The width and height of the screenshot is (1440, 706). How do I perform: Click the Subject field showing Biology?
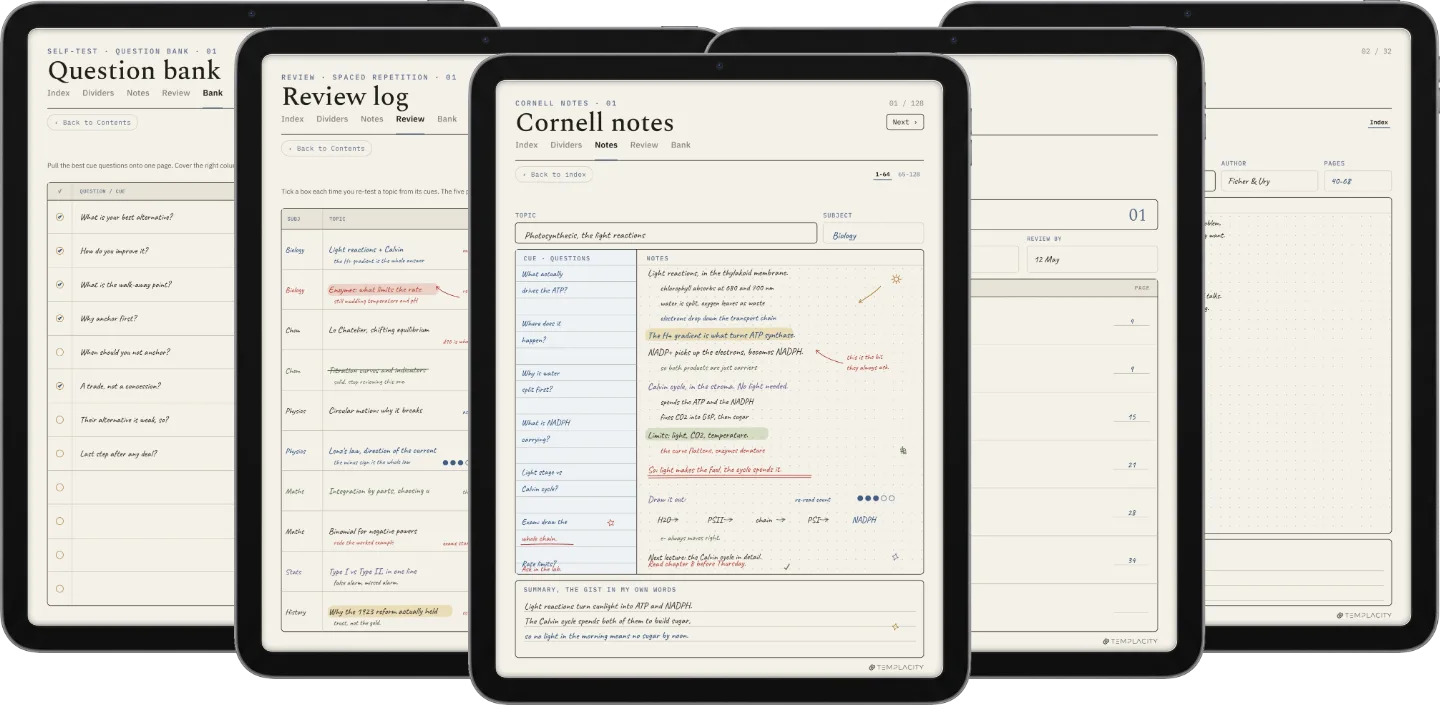873,235
